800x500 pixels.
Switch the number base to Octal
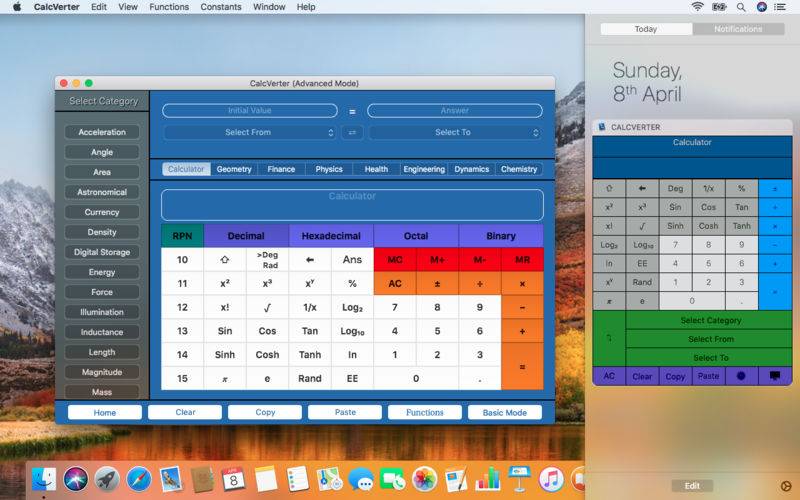tap(416, 236)
